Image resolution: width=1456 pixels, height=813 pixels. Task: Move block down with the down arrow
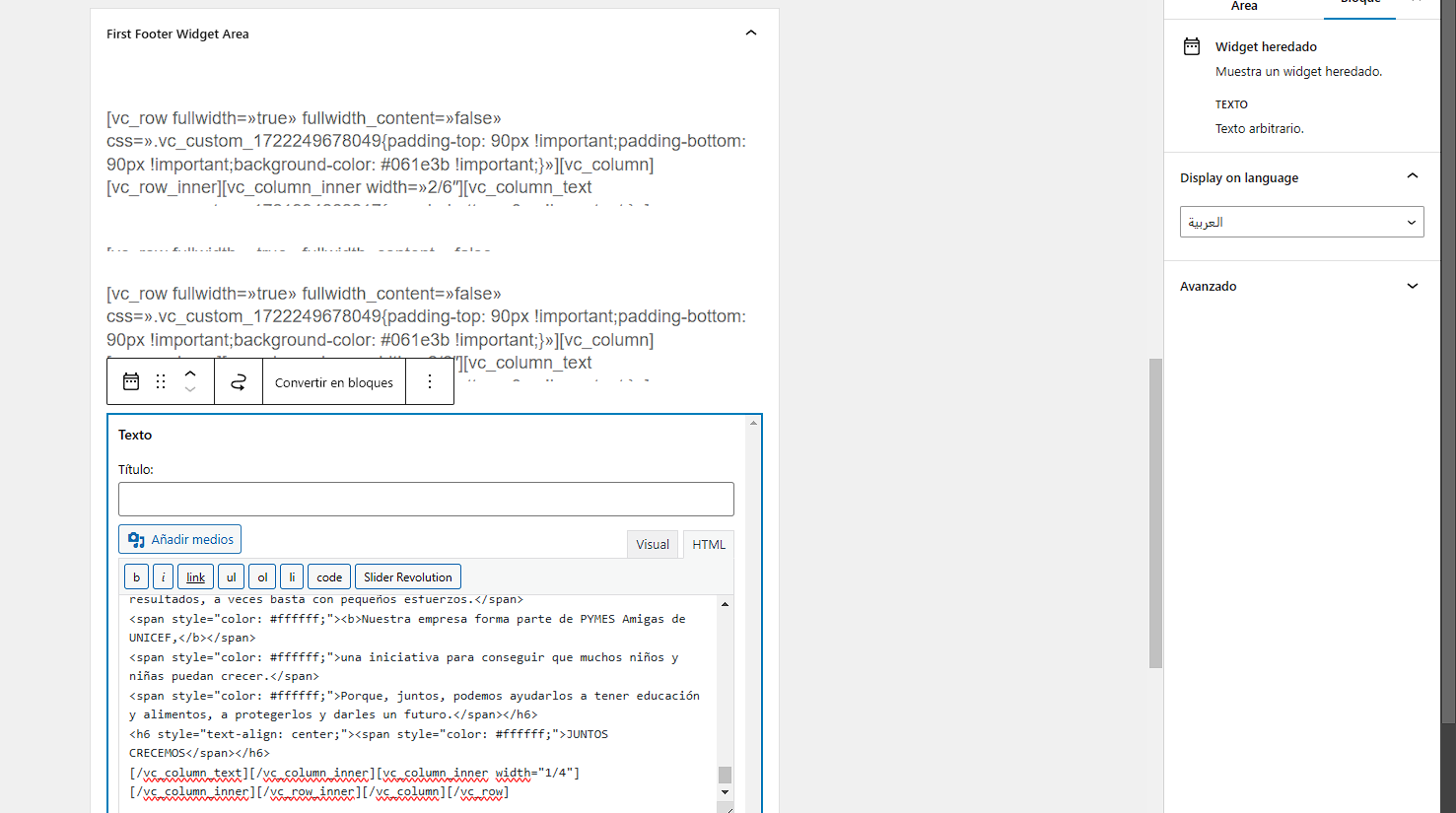[x=190, y=390]
